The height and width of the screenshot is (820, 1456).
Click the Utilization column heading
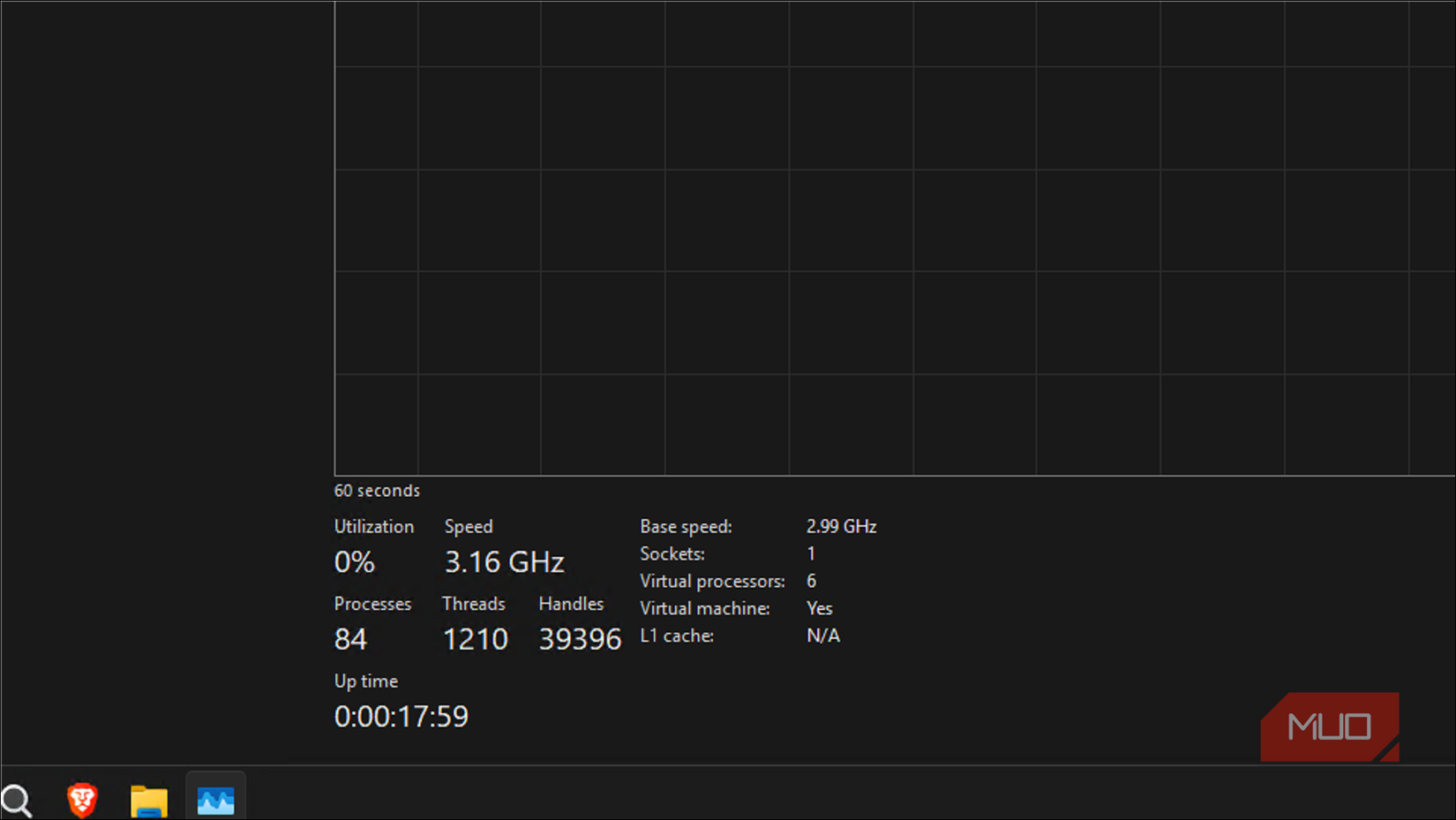point(374,526)
